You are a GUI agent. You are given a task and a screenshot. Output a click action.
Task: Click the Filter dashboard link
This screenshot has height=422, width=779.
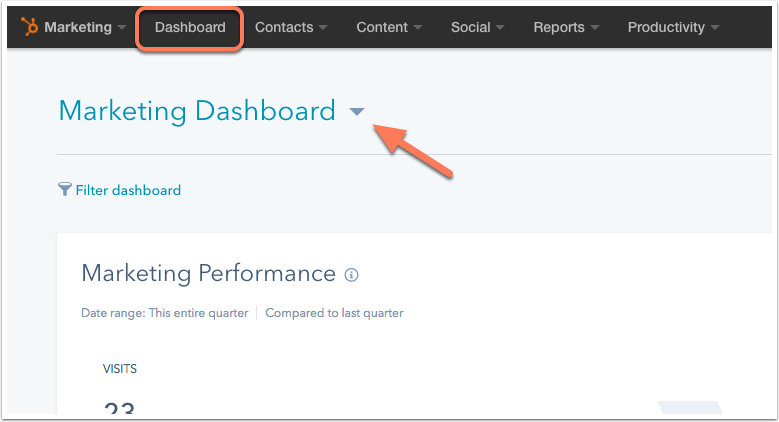click(x=128, y=190)
